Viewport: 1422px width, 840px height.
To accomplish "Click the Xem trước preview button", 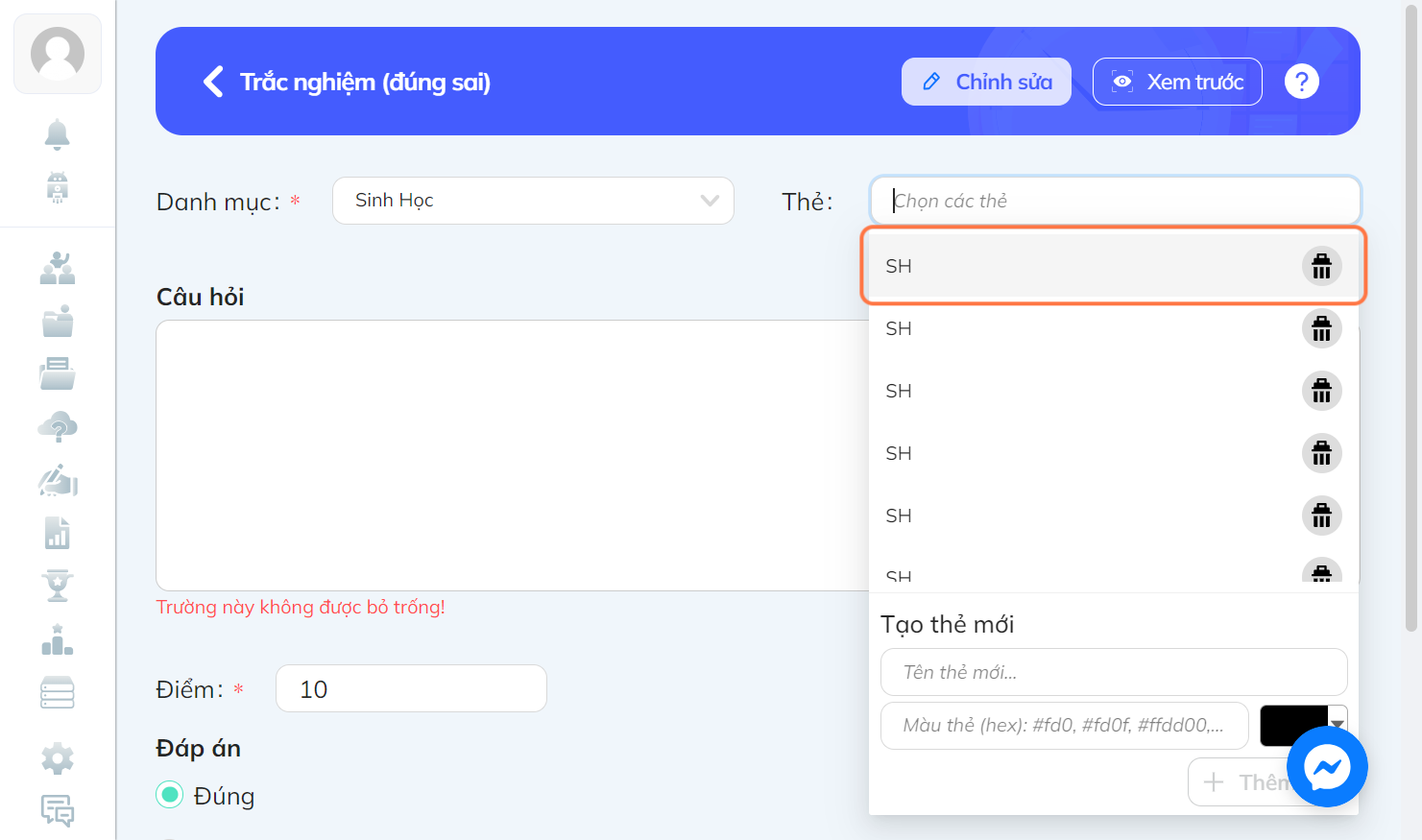I will [x=1177, y=82].
